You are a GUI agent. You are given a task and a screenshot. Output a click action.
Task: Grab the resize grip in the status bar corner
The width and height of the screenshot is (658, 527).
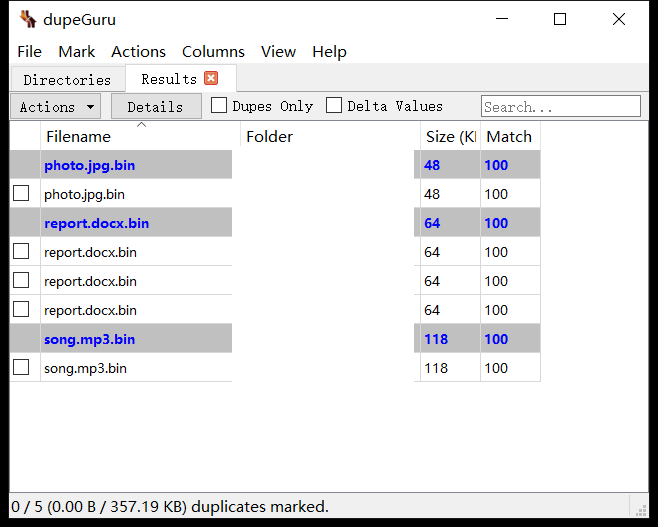[640, 509]
